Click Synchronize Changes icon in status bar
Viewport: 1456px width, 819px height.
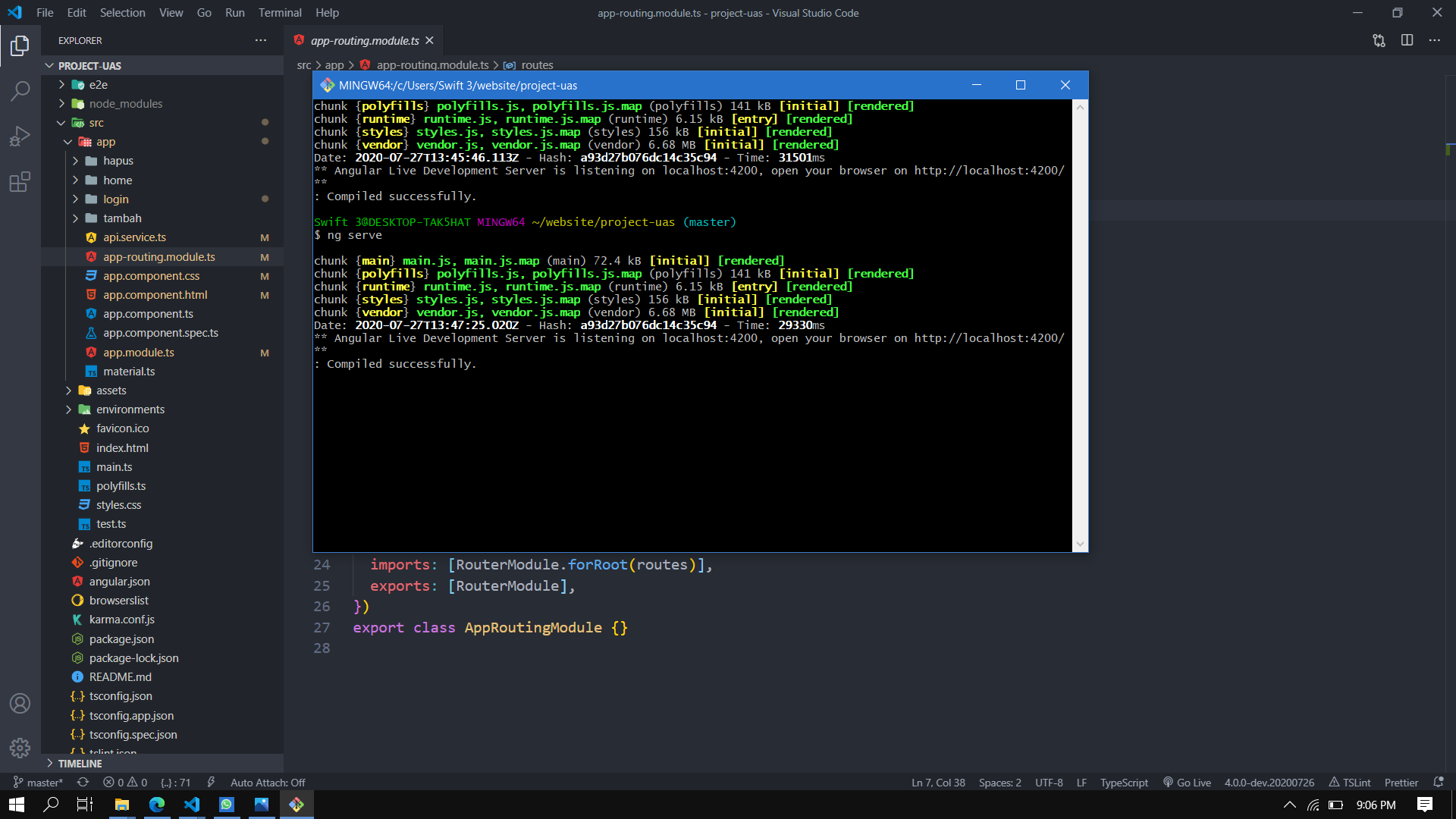click(83, 782)
